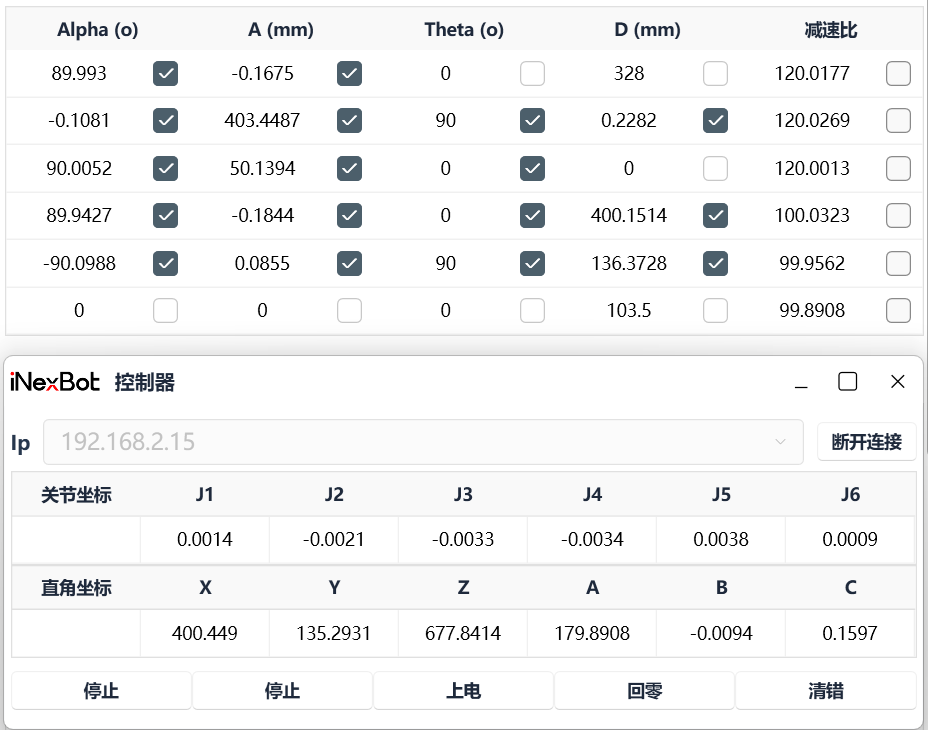Tick the A checkbox in the 103.5 row

(349, 310)
